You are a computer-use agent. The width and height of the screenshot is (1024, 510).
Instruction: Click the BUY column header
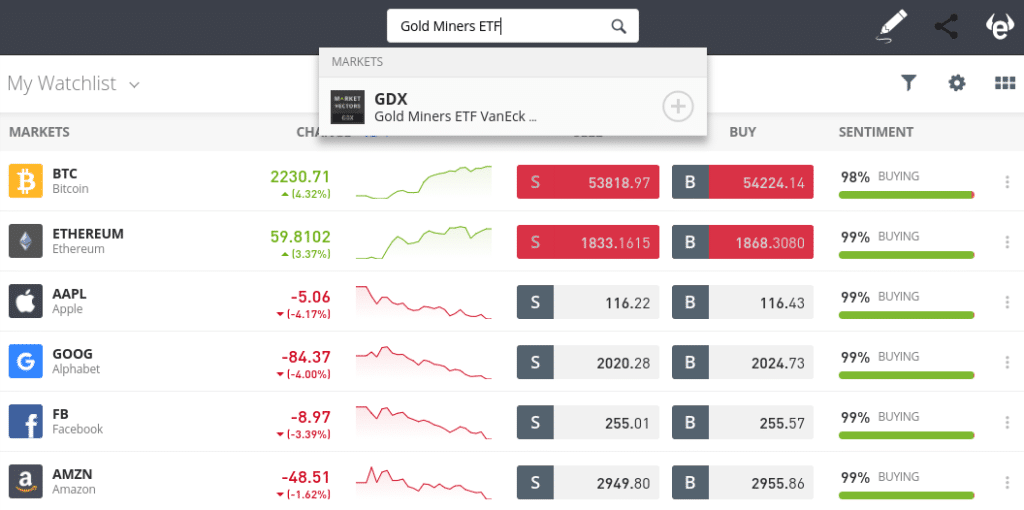point(743,132)
